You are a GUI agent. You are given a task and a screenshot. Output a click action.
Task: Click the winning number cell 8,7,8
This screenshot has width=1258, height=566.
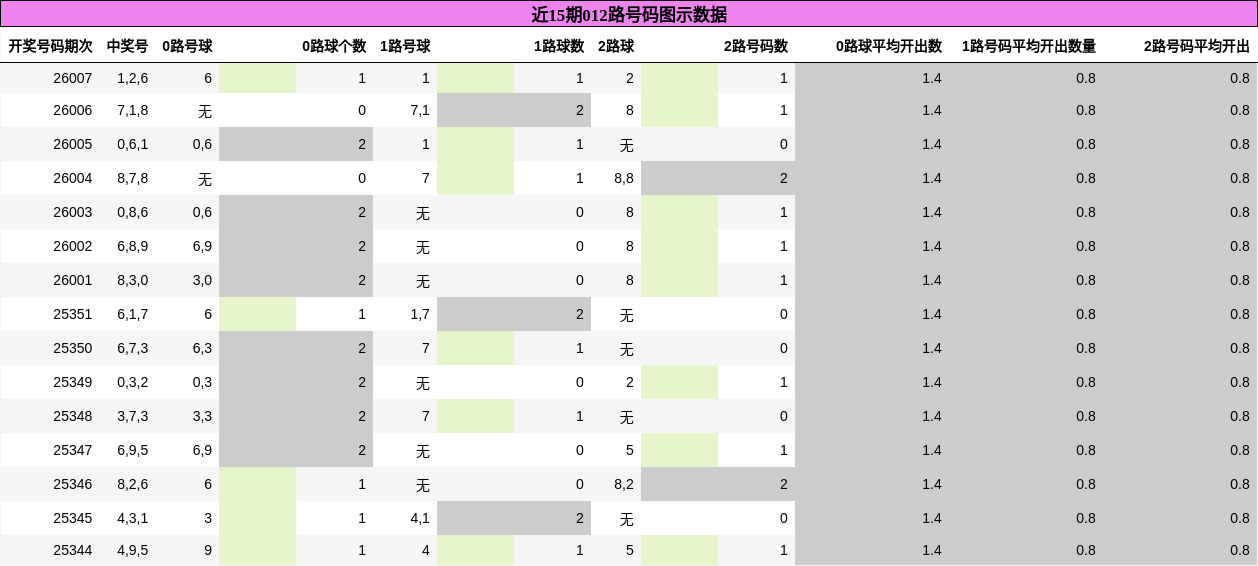(132, 178)
